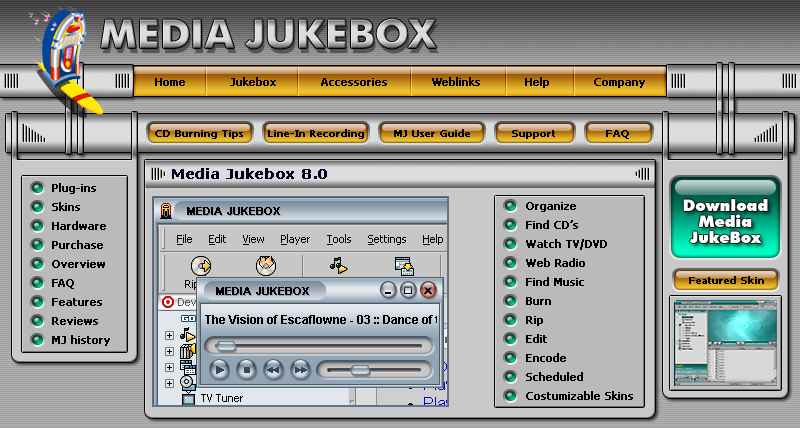Click the burn disc toolbar icon
This screenshot has height=428, width=800.
click(266, 266)
